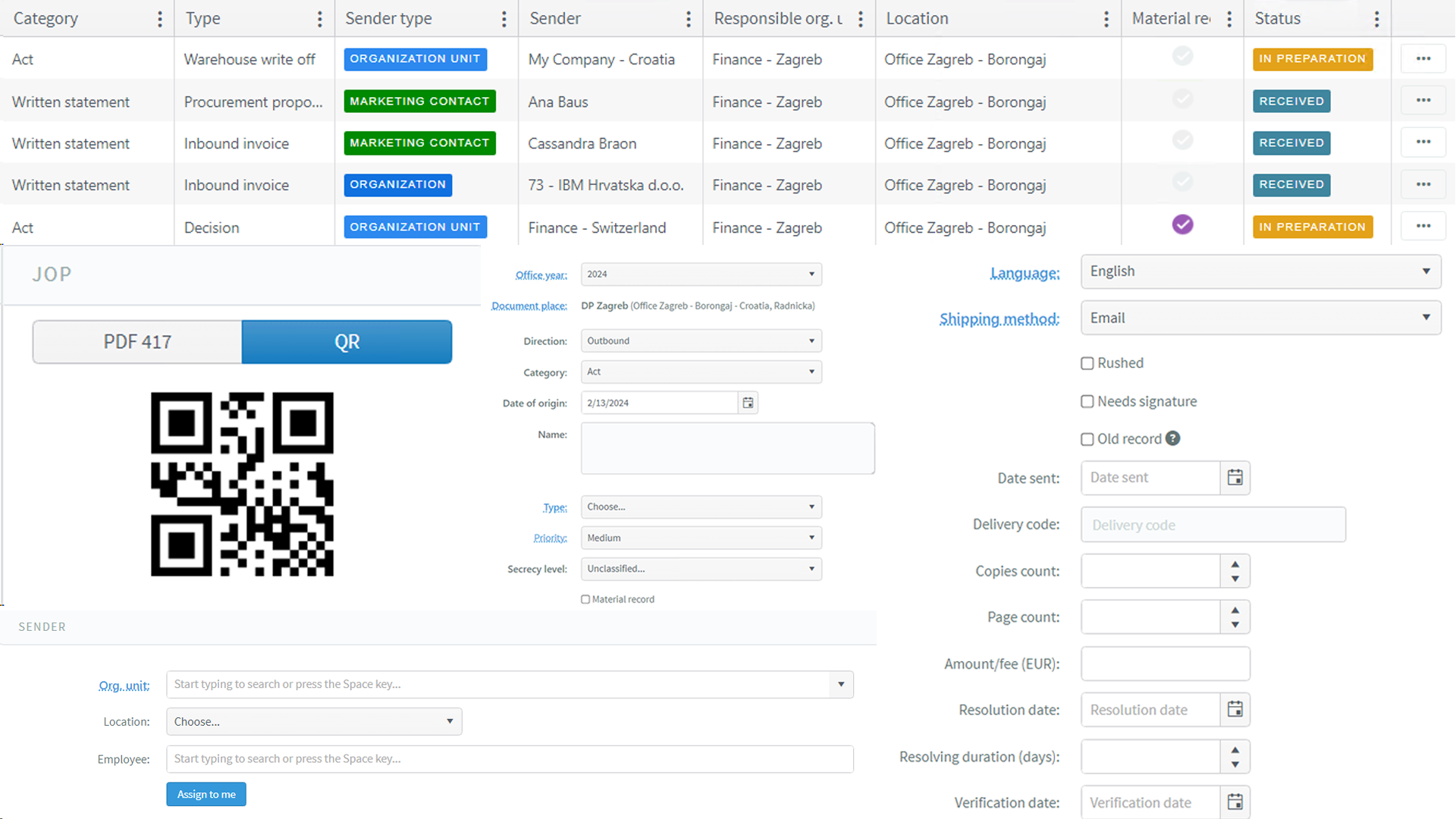Open calendar for Date of origin
Viewport: 1456px width, 819px height.
(748, 403)
